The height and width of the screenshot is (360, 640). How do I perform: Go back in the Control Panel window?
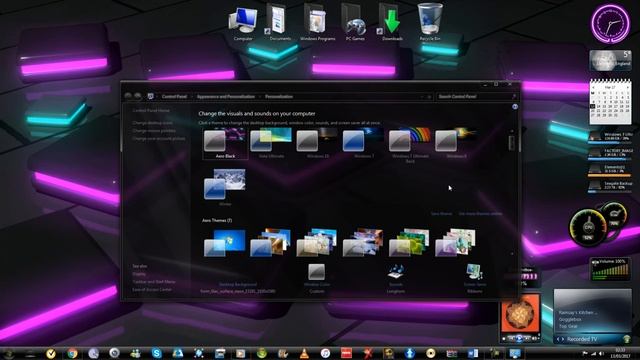[x=128, y=96]
